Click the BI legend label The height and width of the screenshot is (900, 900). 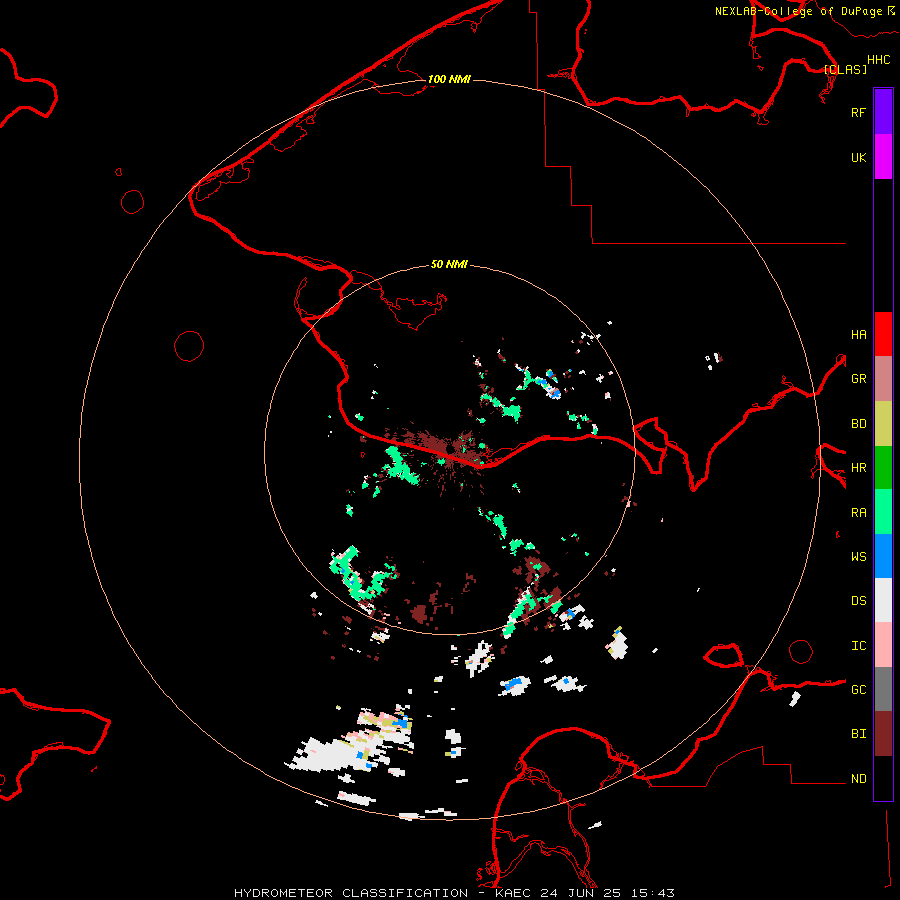pyautogui.click(x=858, y=734)
